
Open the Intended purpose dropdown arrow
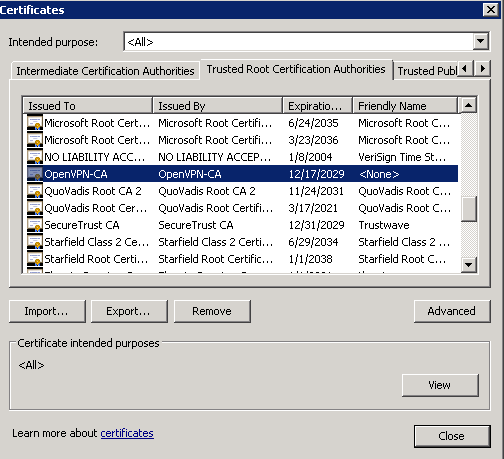point(480,41)
